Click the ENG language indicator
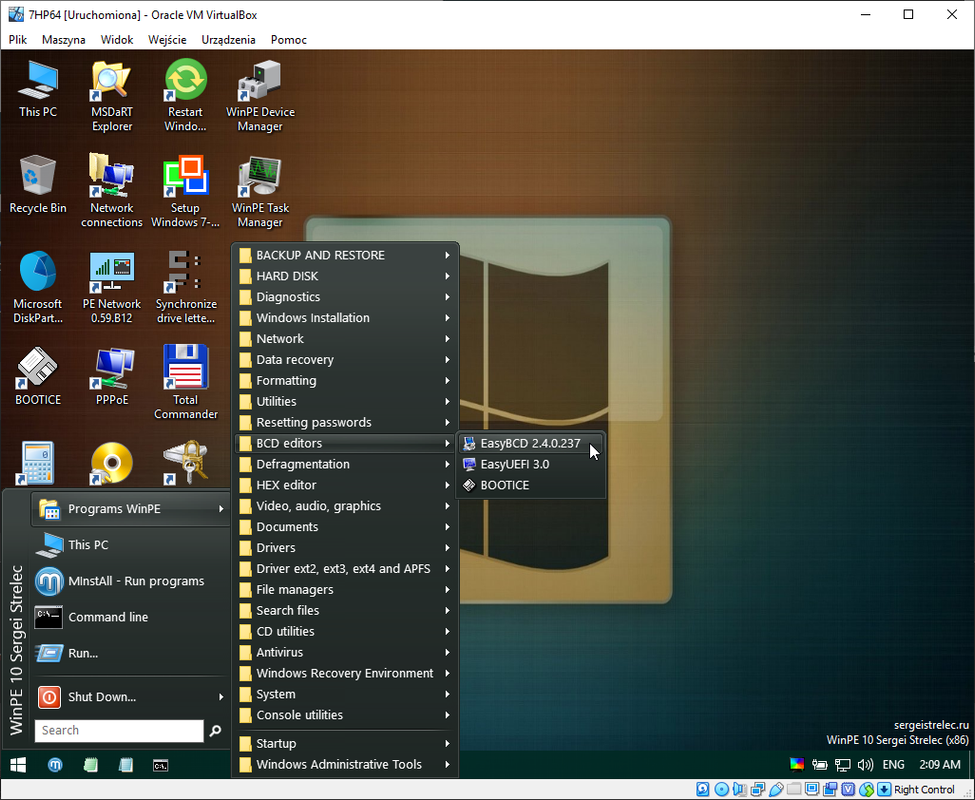 click(x=894, y=765)
